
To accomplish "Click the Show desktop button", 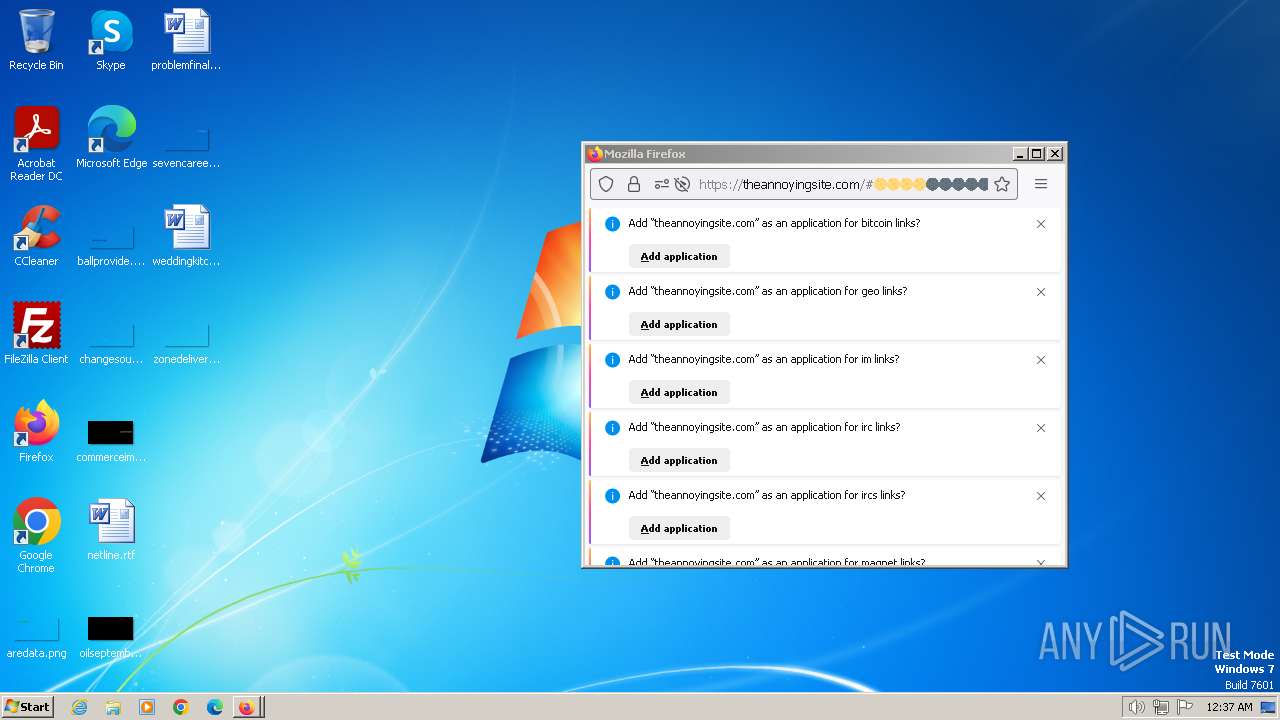I will coord(1269,707).
